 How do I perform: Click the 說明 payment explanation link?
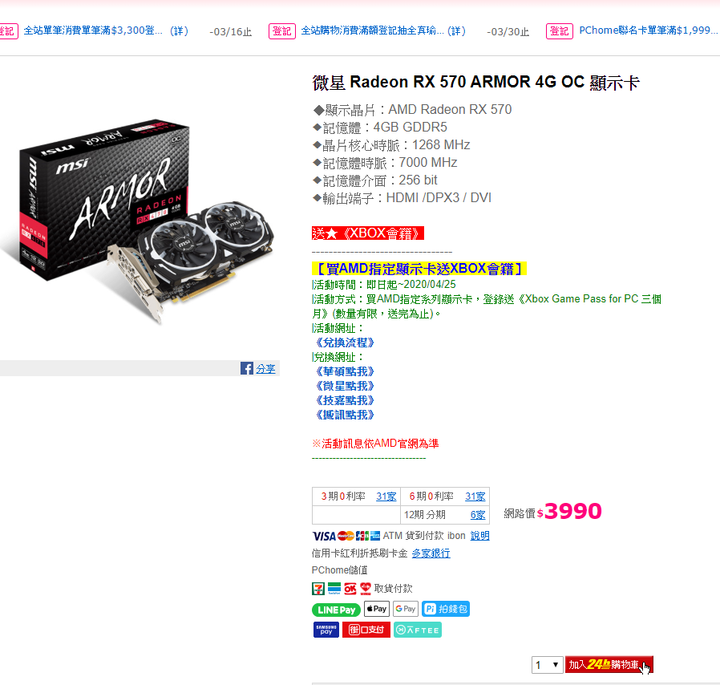(x=480, y=536)
